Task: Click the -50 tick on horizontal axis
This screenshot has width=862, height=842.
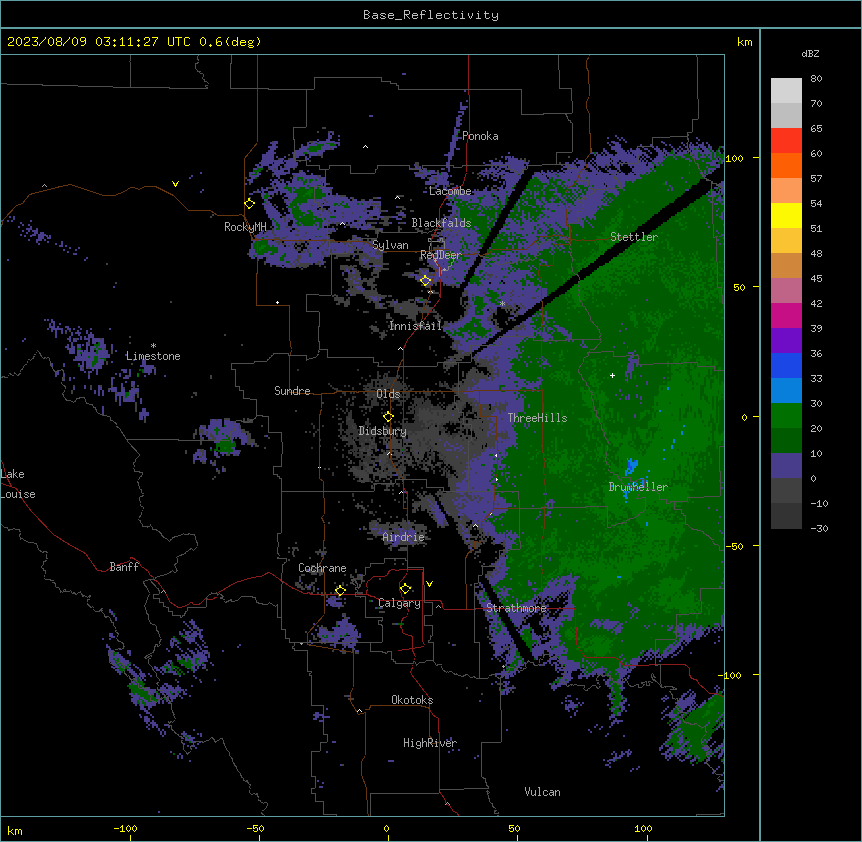Action: pos(255,828)
